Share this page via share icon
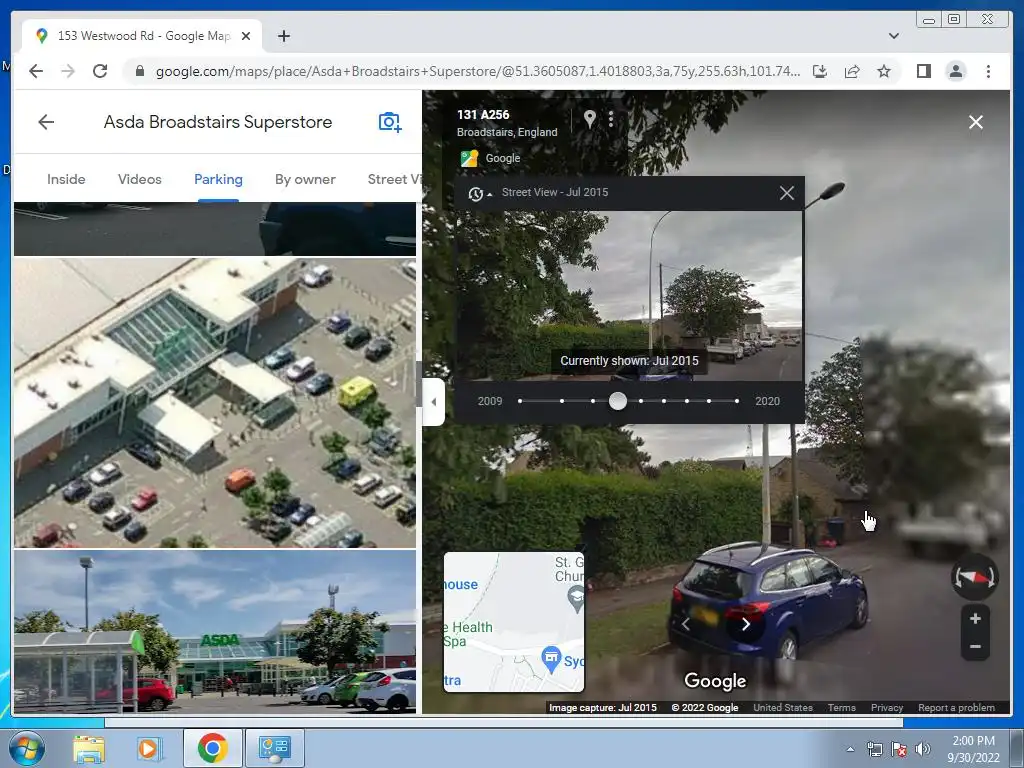Image resolution: width=1024 pixels, height=768 pixels. pyautogui.click(x=852, y=71)
